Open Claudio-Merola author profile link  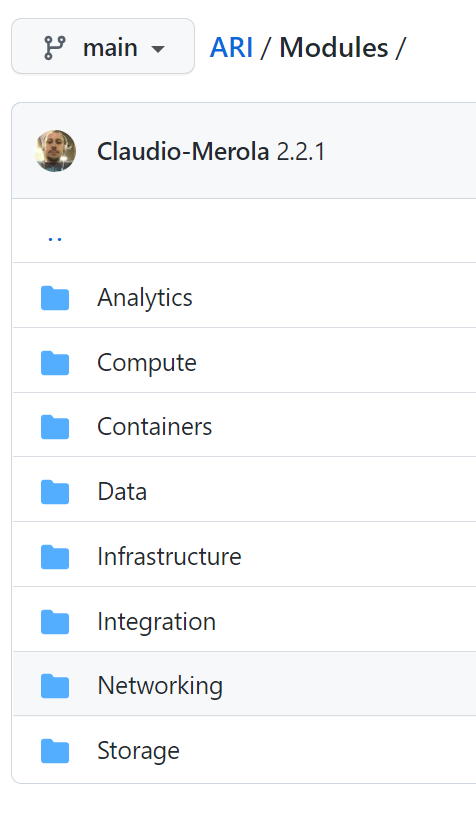tap(183, 152)
